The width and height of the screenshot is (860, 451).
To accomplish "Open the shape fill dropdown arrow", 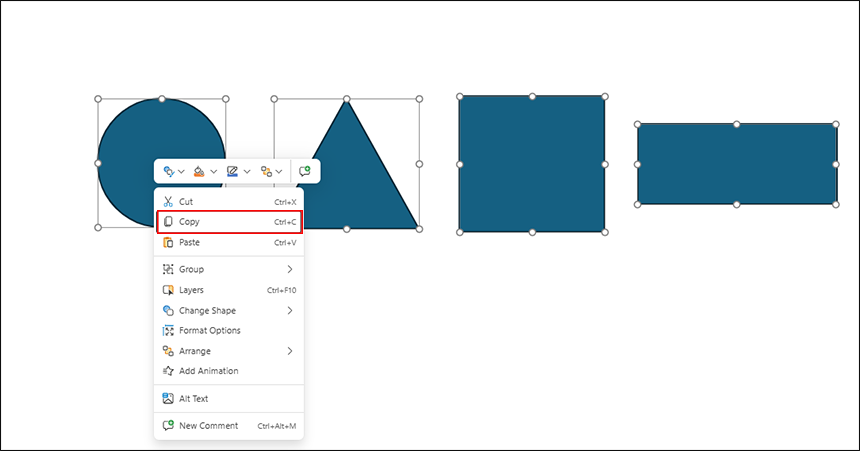I will 214,172.
